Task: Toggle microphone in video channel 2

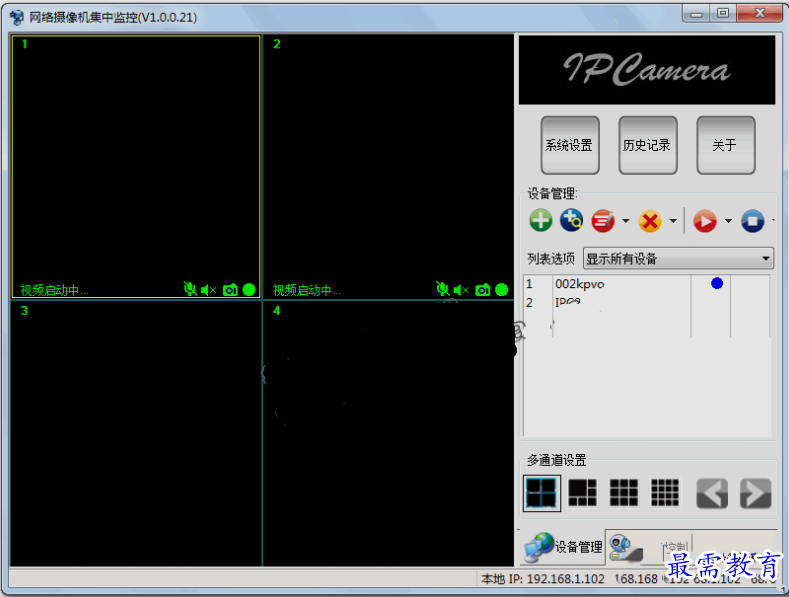Action: [442, 289]
